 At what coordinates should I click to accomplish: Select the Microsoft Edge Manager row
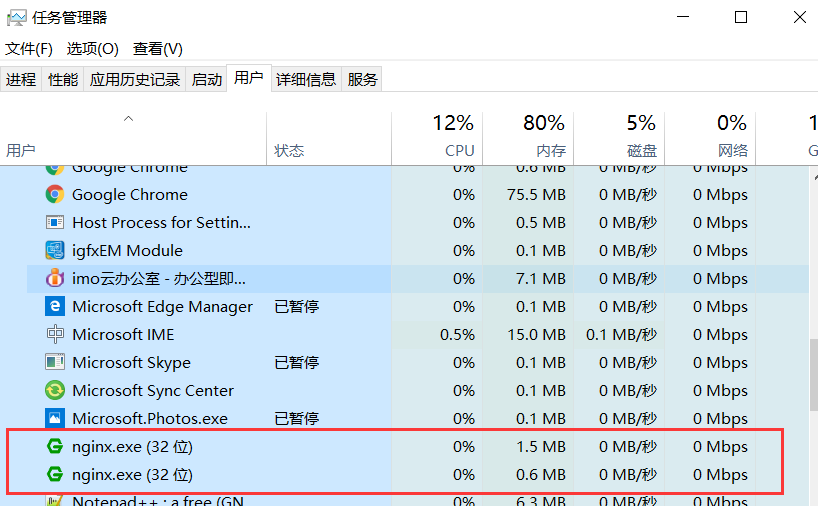(404, 306)
